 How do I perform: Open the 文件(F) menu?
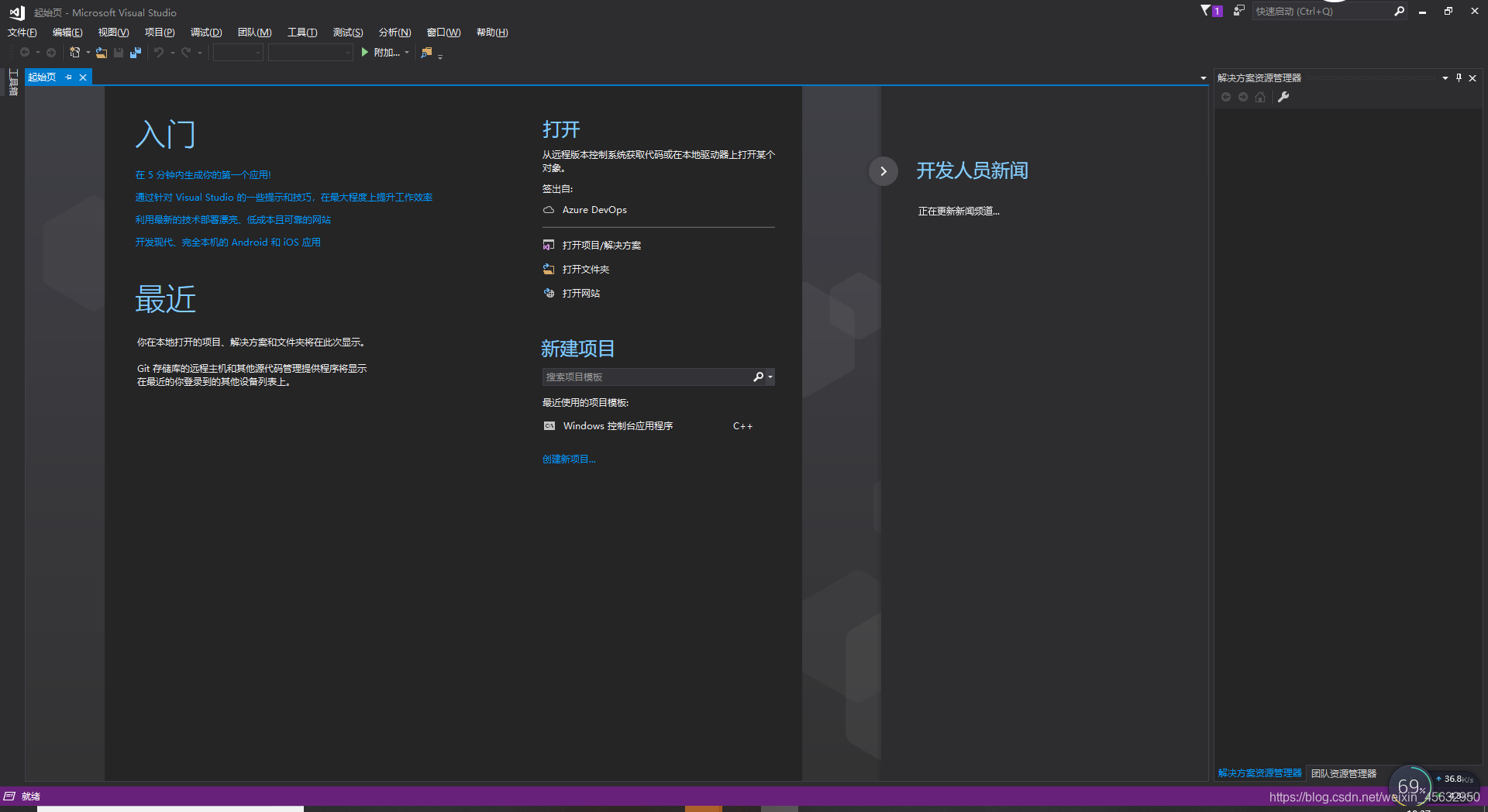click(x=22, y=33)
